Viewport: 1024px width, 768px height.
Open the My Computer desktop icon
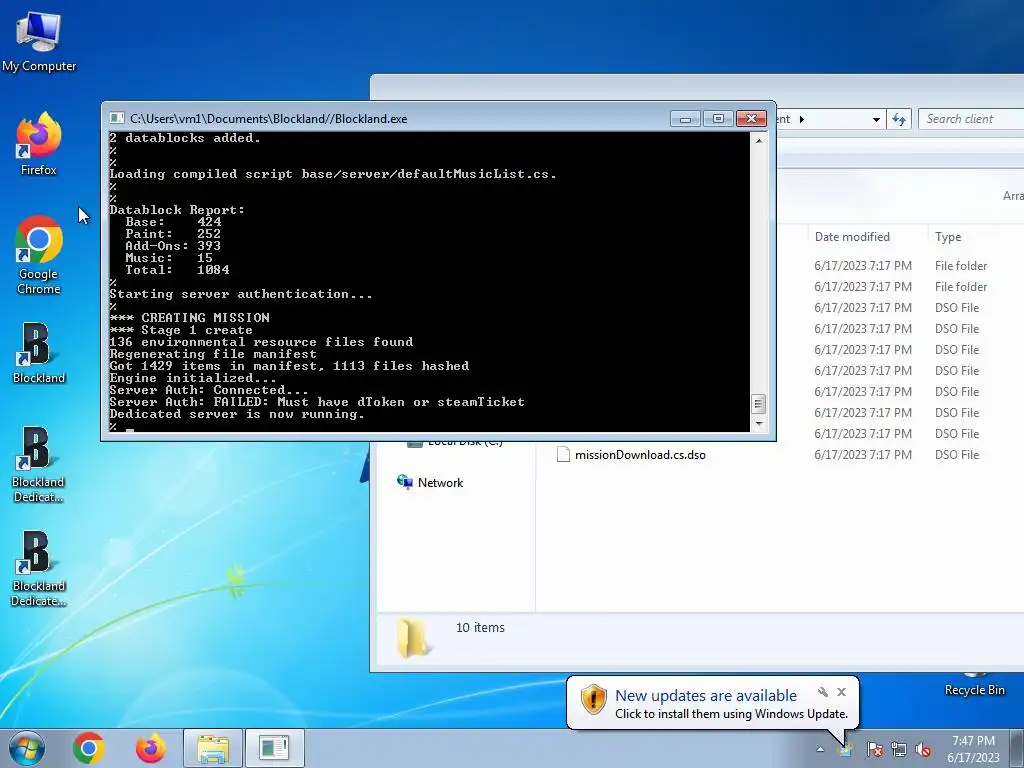39,40
